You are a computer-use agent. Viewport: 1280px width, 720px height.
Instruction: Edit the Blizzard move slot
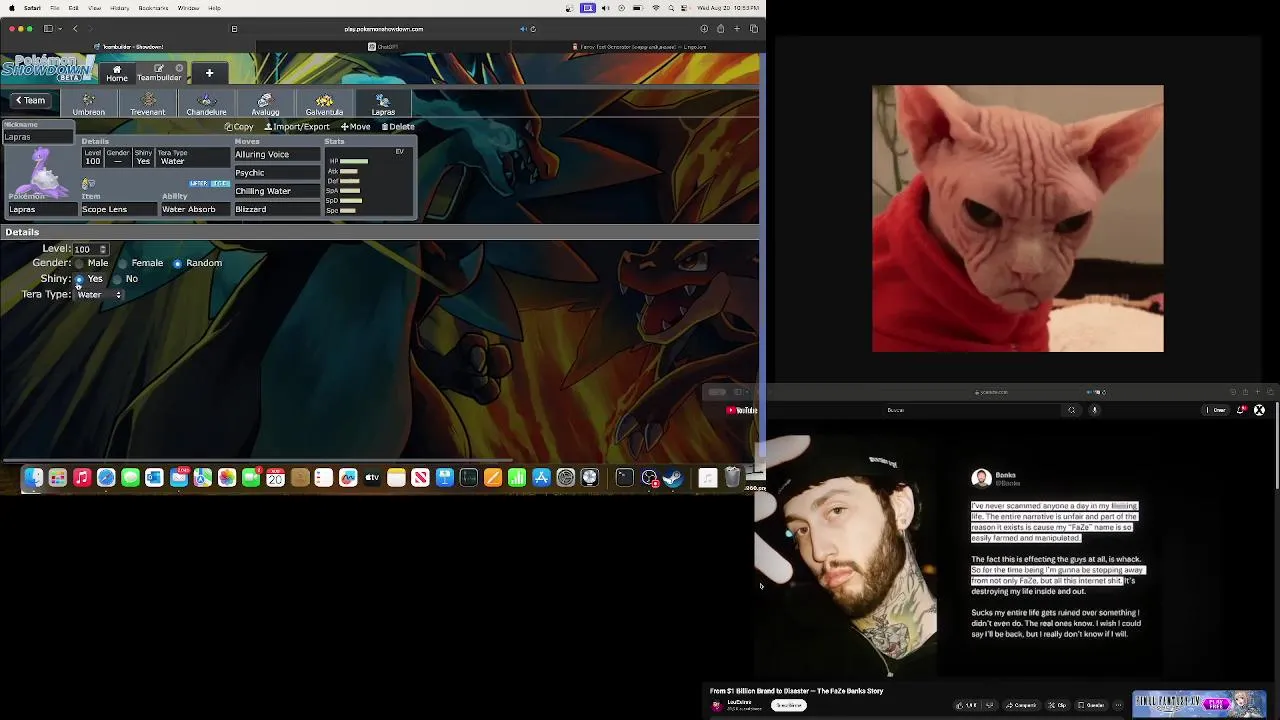(277, 209)
